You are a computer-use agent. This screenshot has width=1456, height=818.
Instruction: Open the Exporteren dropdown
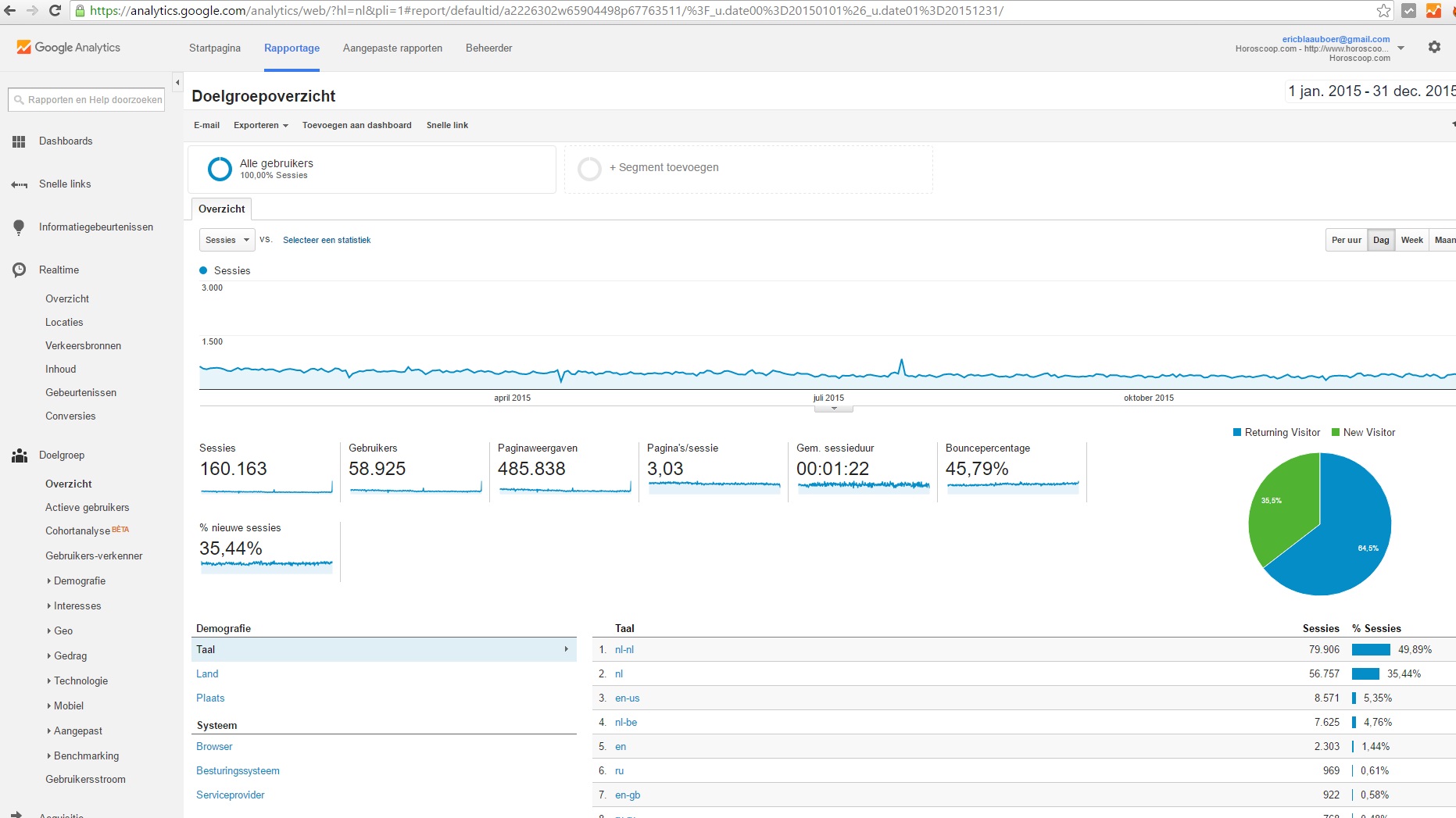[x=261, y=125]
